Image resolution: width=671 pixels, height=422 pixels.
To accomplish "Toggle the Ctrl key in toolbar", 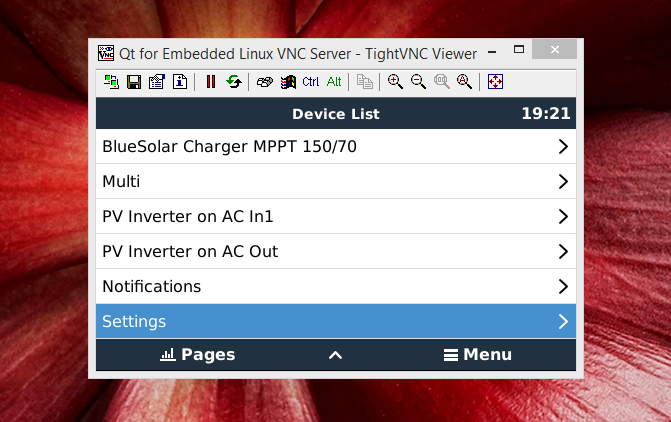I will [x=311, y=82].
